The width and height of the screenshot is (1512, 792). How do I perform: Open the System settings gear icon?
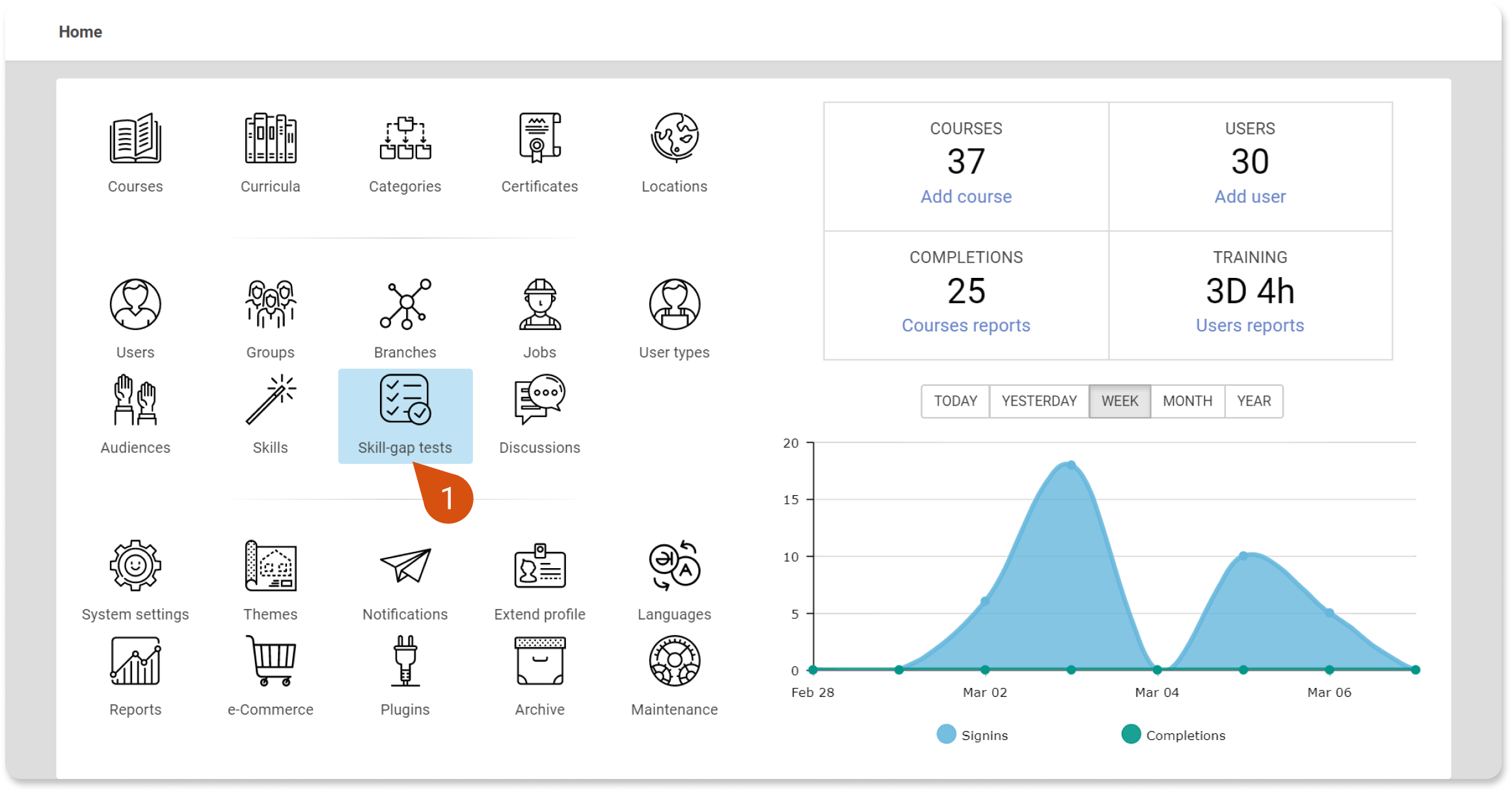(x=135, y=566)
